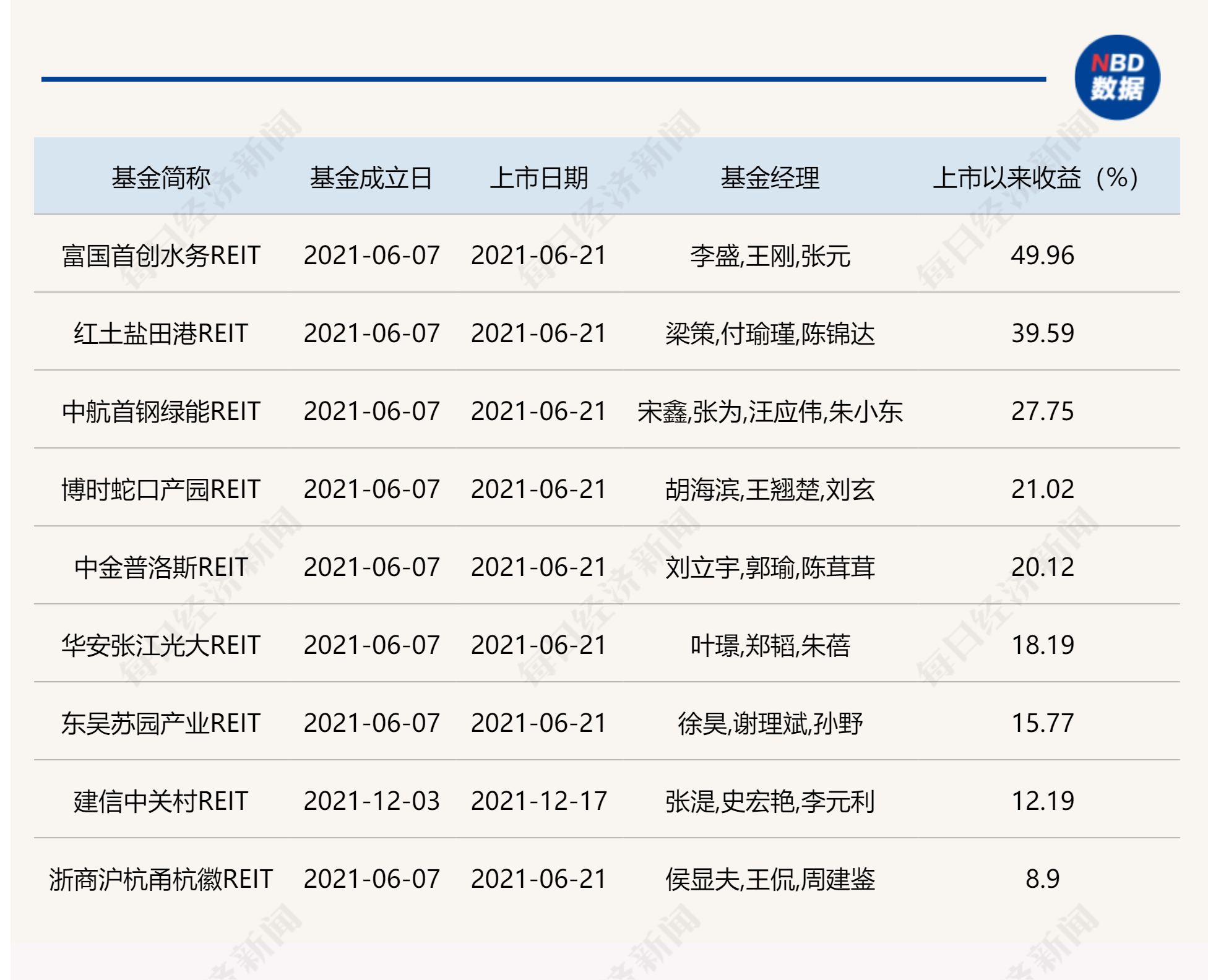Select fund name 东吴苏园产业REIT

(161, 723)
